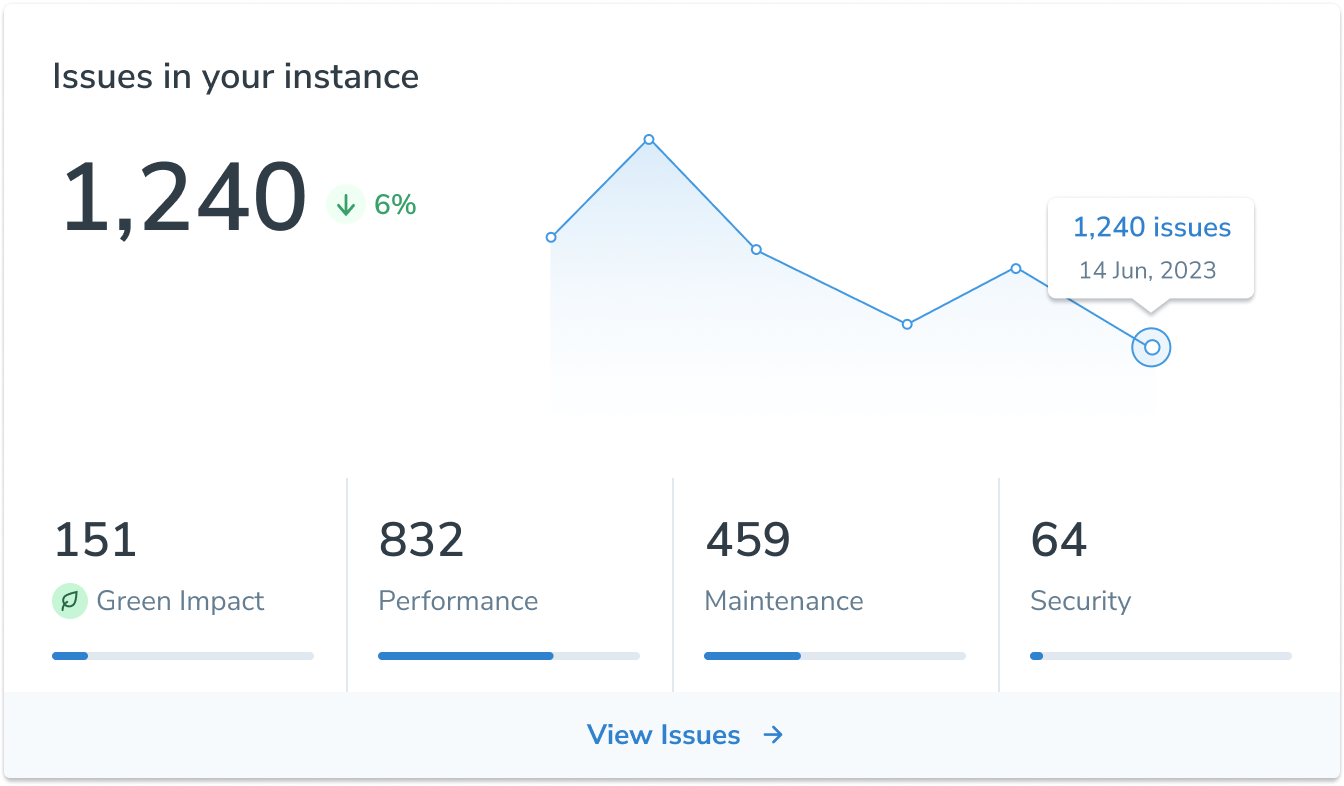
Task: Select the lowest middle chart data point
Action: coord(907,324)
